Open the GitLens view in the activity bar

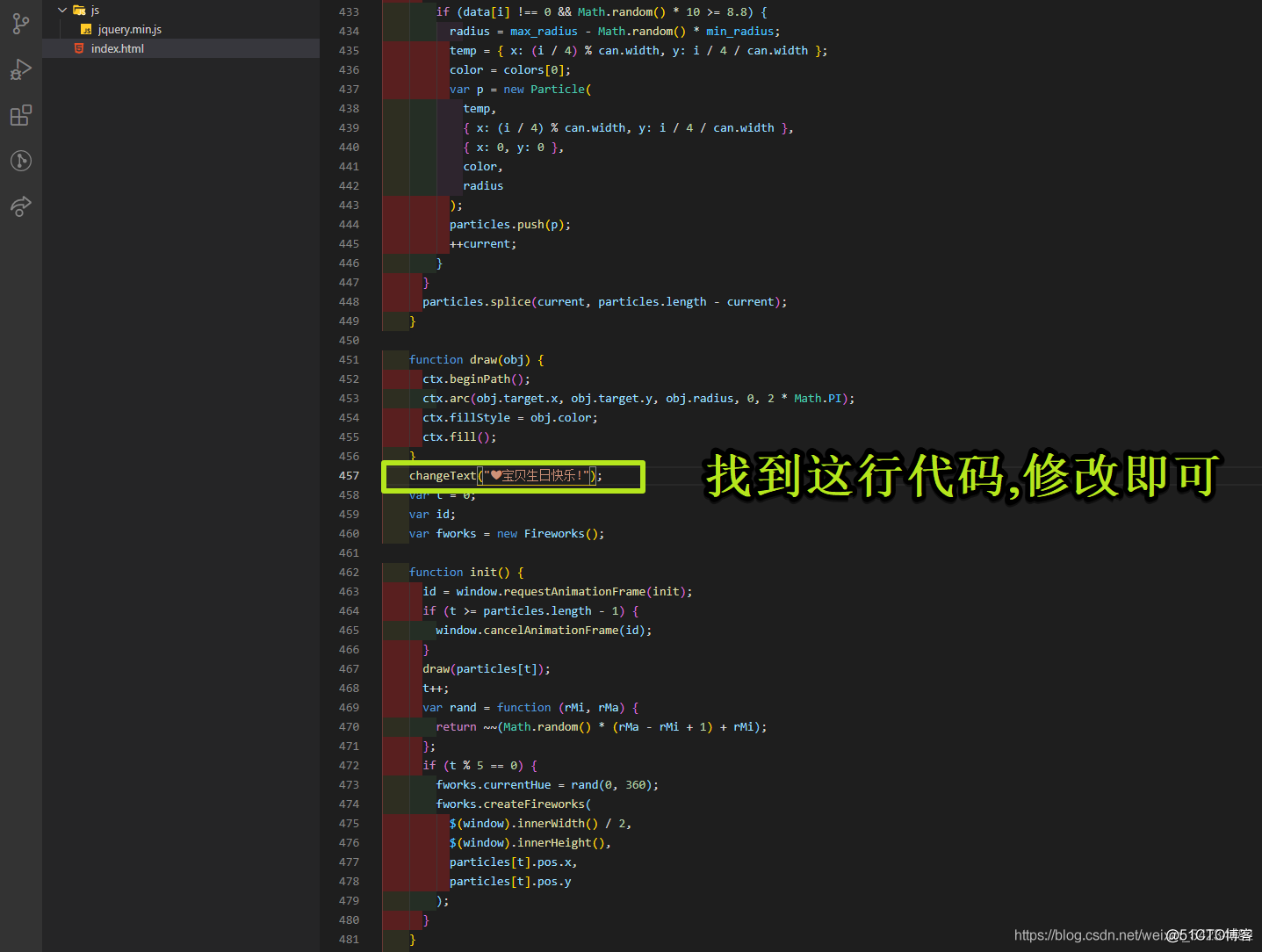pyautogui.click(x=20, y=161)
